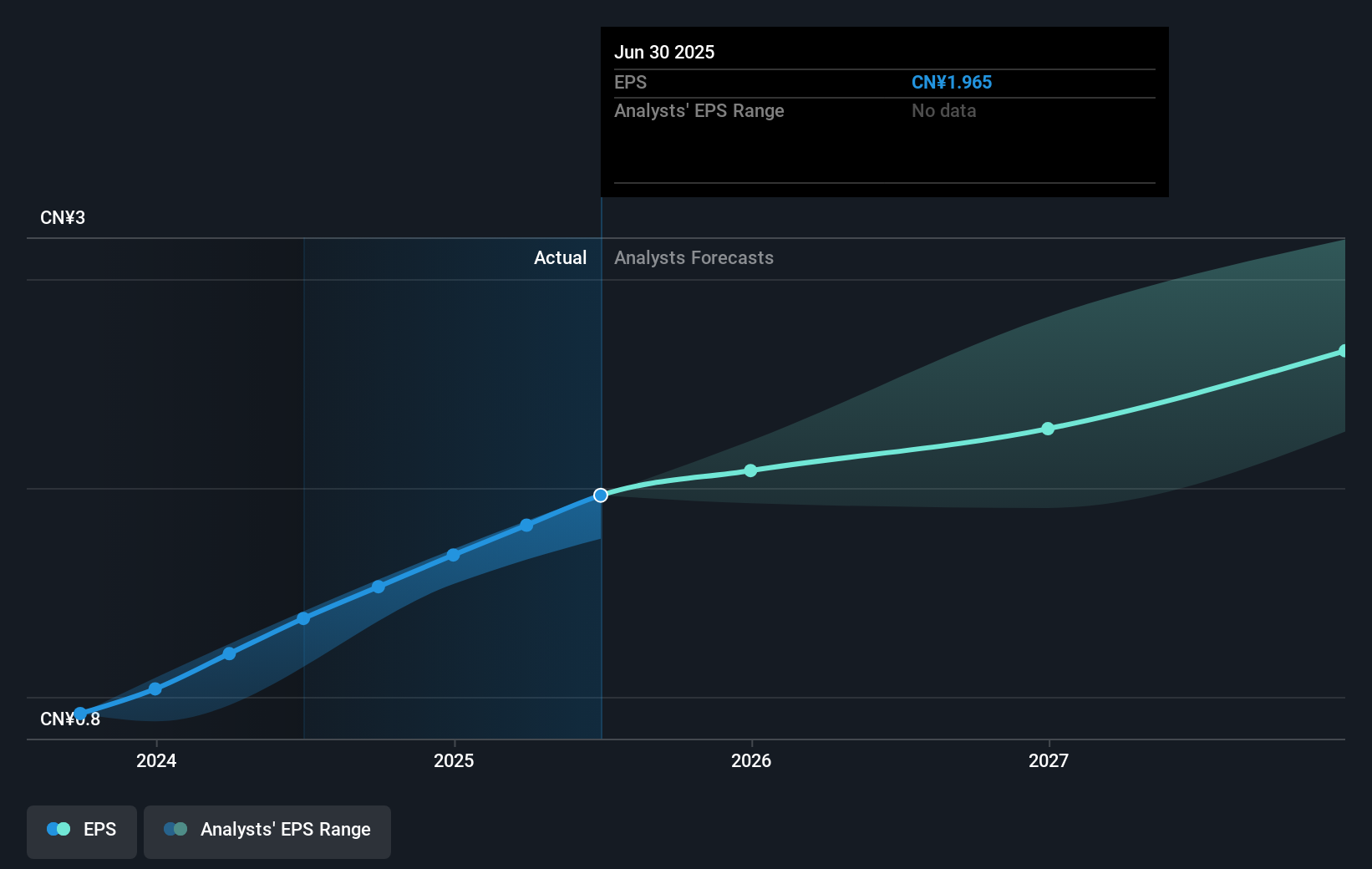Click the Analysts' EPS Range legend dot
Viewport: 1372px width, 869px height.
pos(176,829)
